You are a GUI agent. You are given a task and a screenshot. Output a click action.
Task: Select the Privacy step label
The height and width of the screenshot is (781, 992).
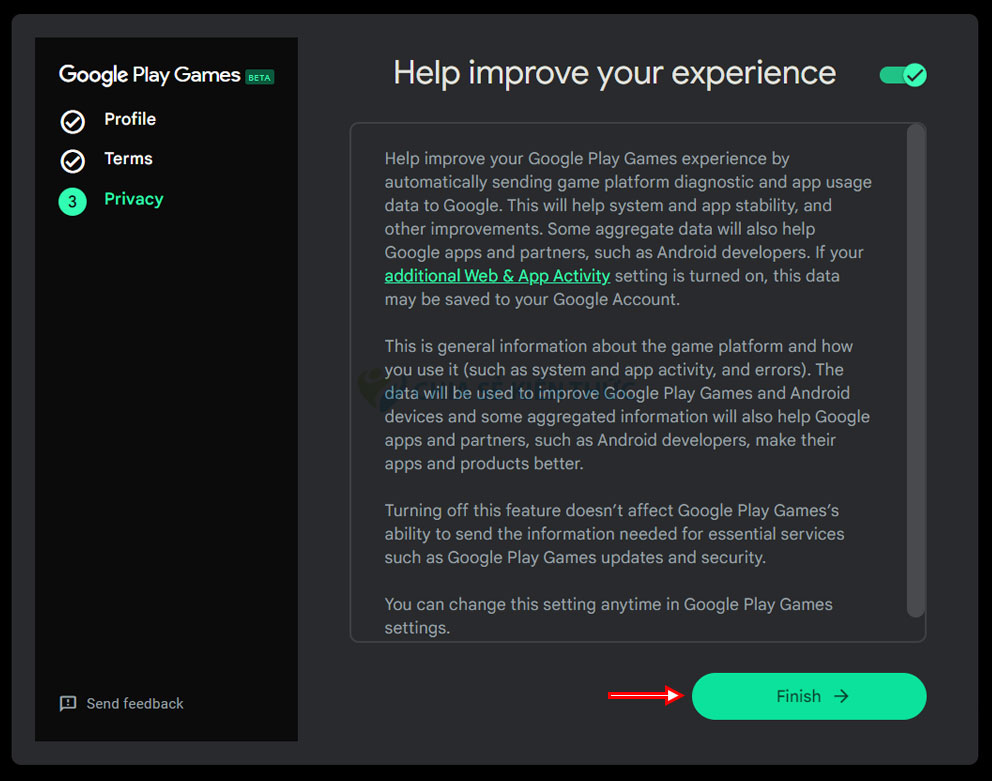pos(133,199)
